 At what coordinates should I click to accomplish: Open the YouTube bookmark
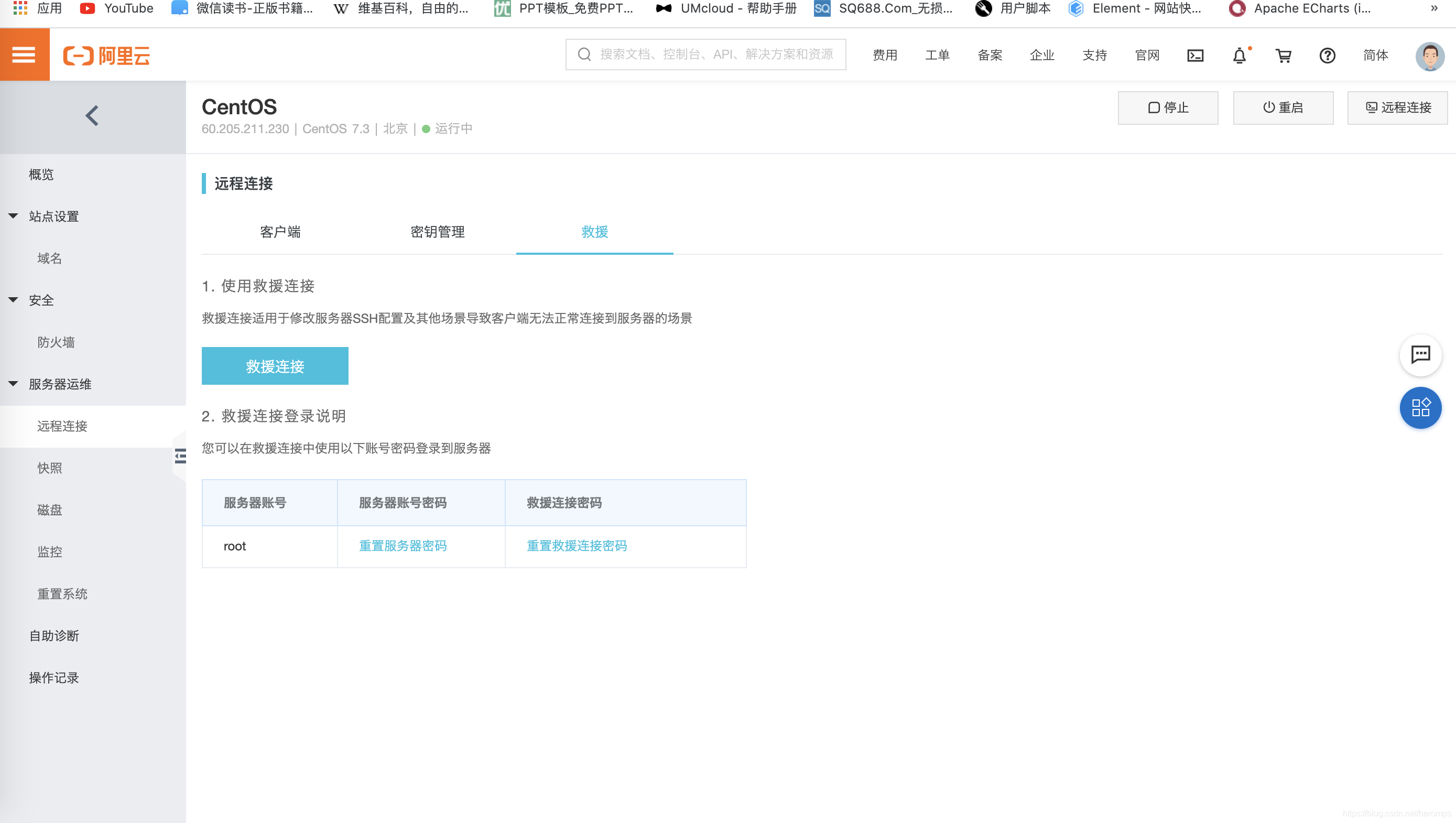[x=116, y=8]
